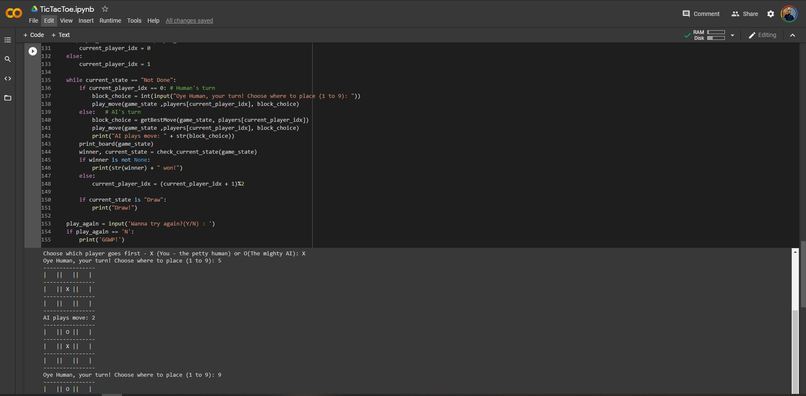806x396 pixels.
Task: Open the File menu
Action: click(33, 21)
